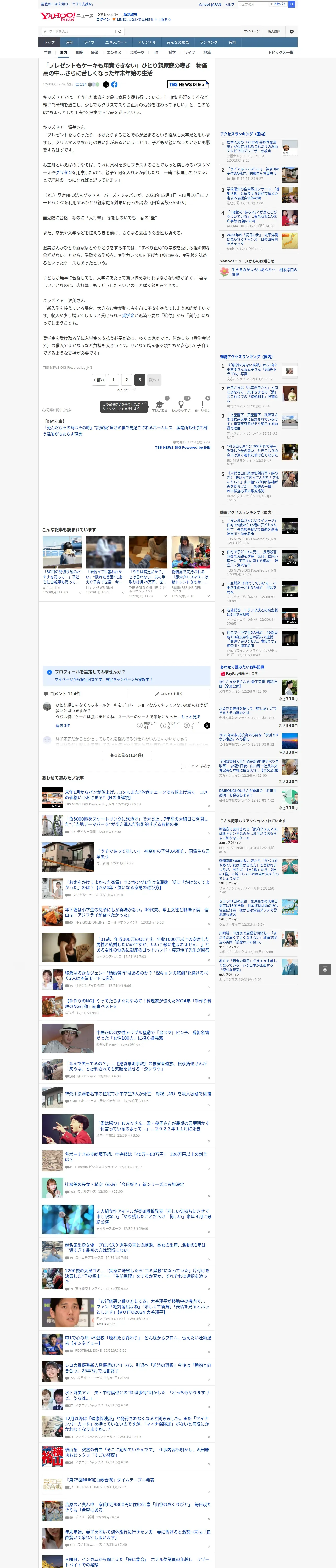The width and height of the screenshot is (336, 1568).
Task: Open 返信 3件 replies link
Action: pyautogui.click(x=63, y=725)
